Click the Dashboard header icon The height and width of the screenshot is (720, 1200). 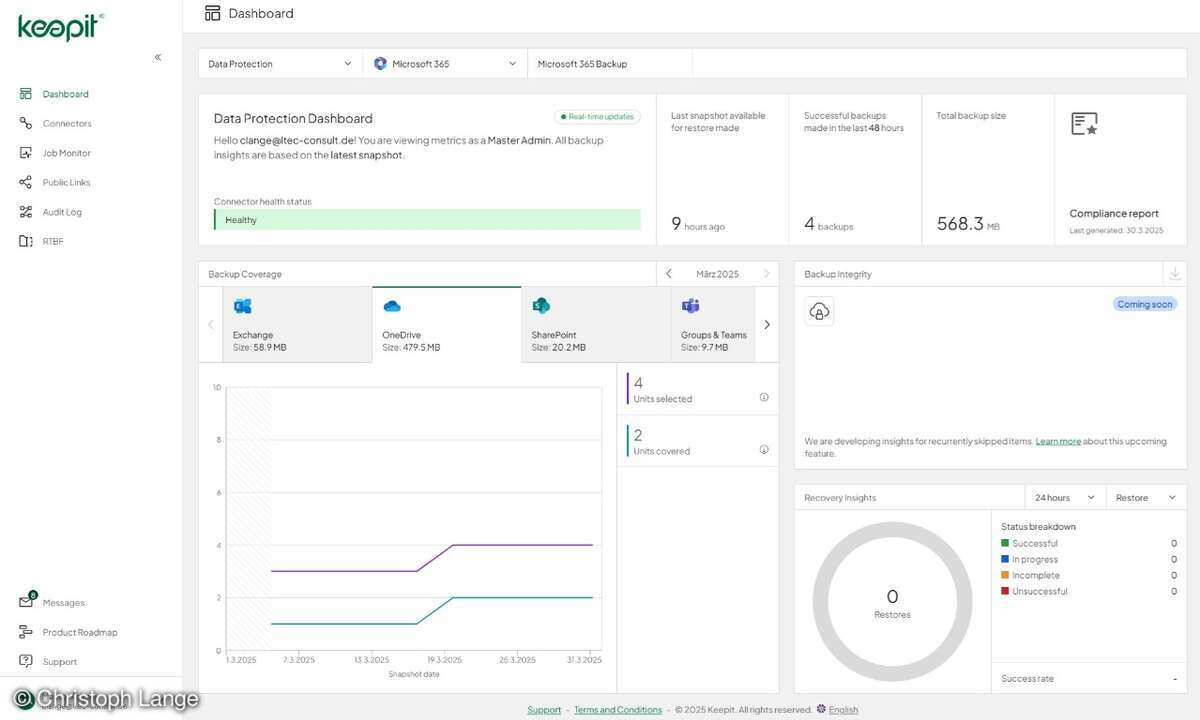pos(212,13)
